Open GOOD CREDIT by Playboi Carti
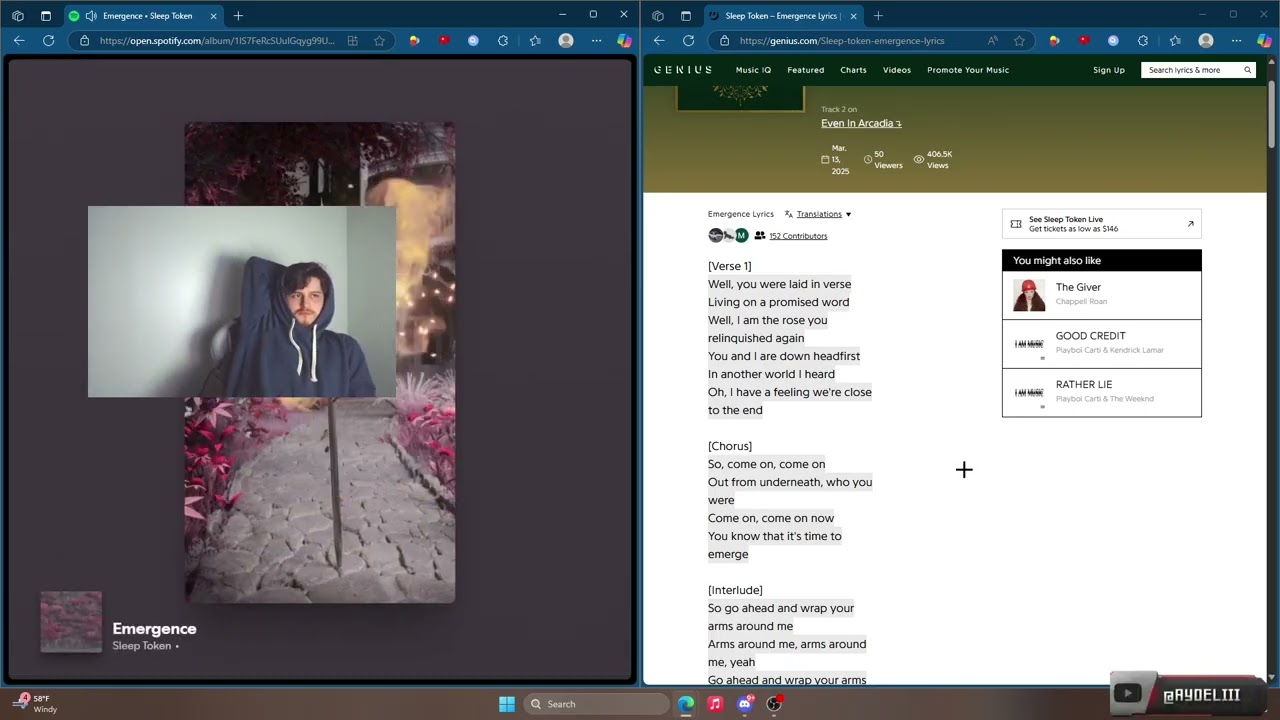The image size is (1280, 720). 1102,344
